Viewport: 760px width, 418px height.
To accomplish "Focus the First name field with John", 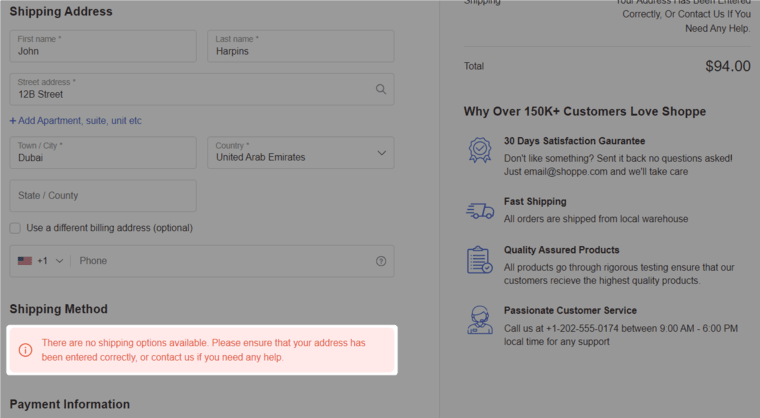I will (103, 46).
